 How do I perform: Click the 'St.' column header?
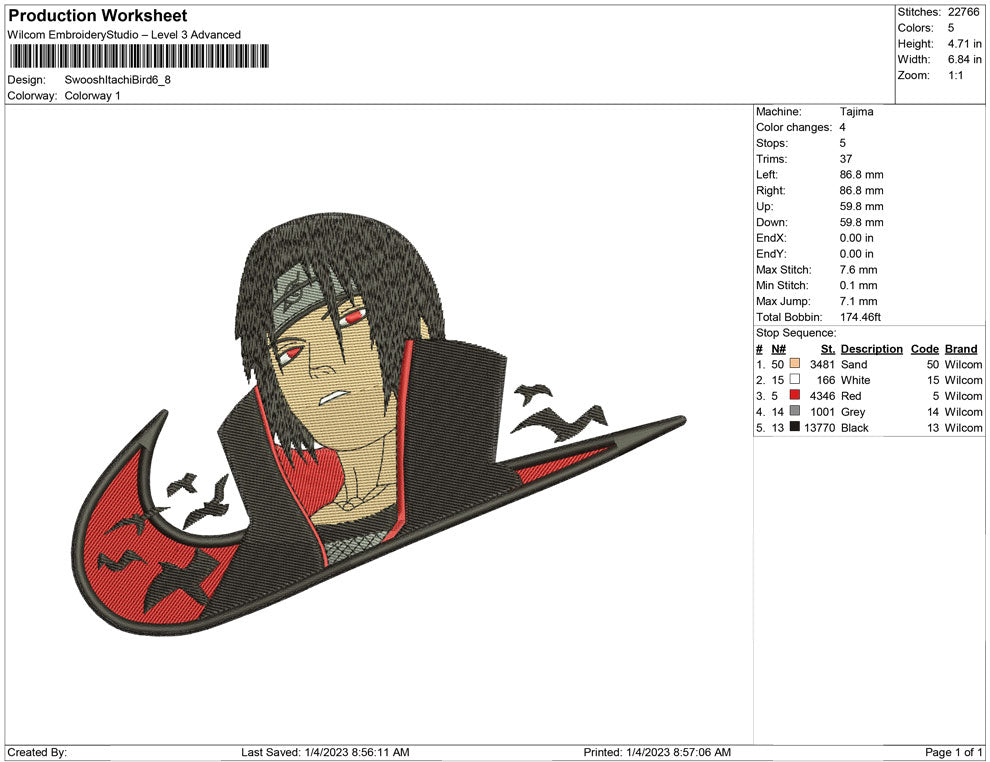point(828,349)
